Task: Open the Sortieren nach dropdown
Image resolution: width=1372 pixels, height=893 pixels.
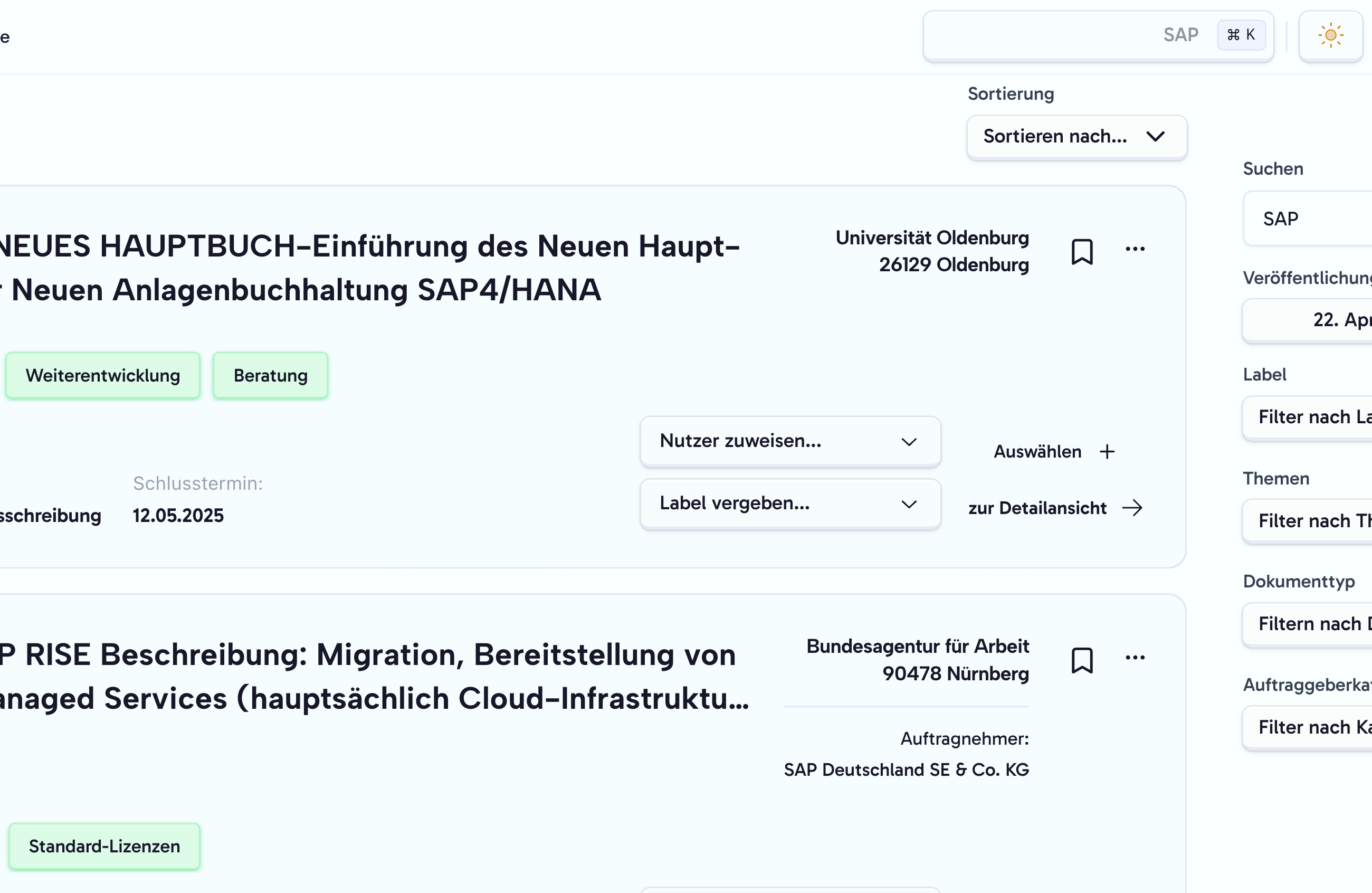Action: point(1075,137)
